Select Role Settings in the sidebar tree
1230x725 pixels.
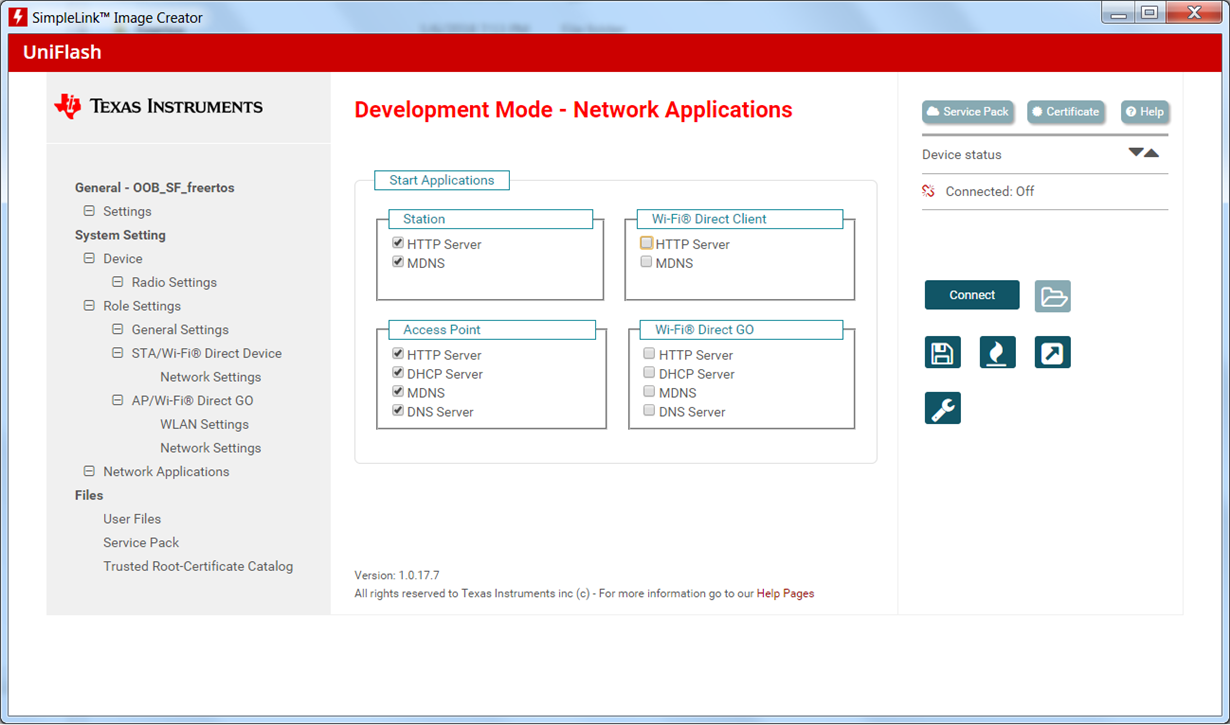(x=142, y=306)
